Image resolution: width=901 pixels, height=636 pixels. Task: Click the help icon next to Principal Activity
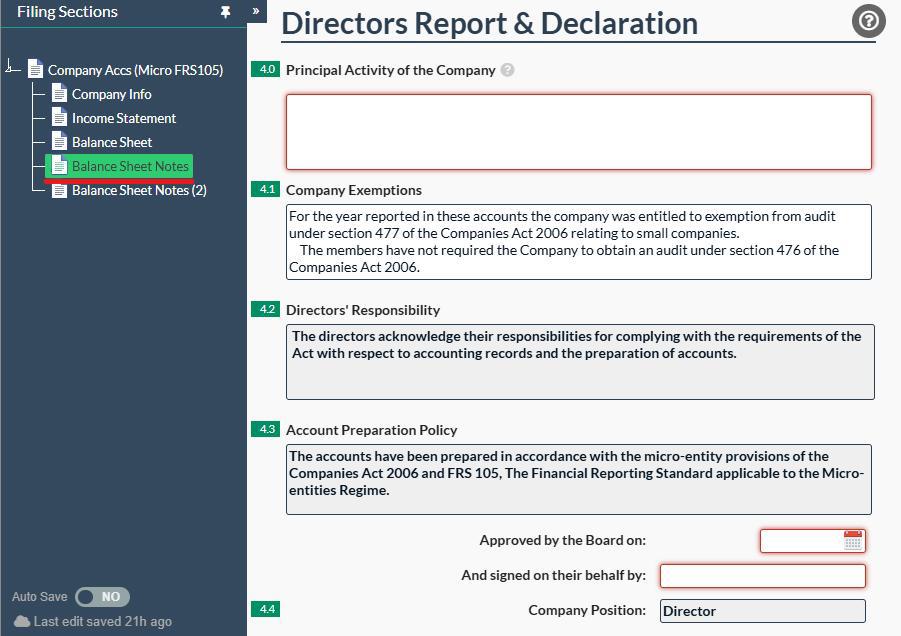(507, 70)
